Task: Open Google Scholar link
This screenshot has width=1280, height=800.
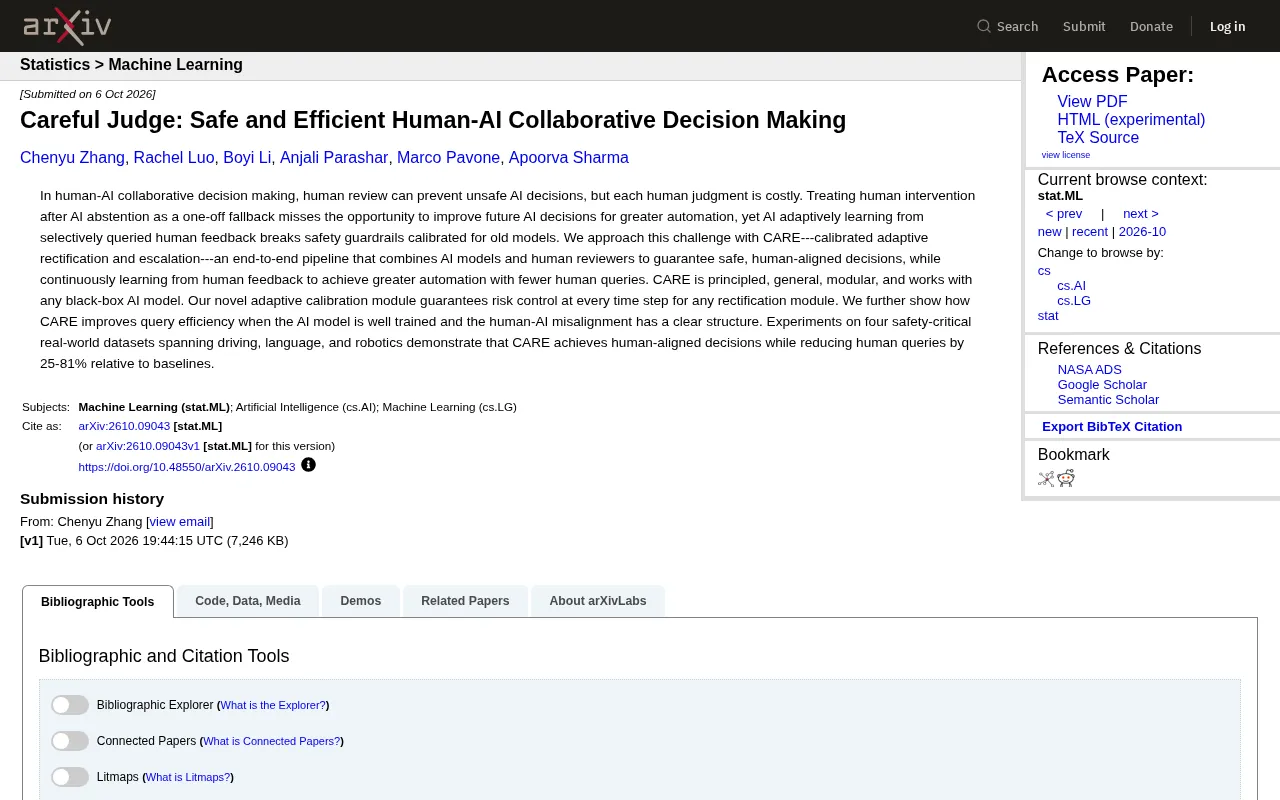Action: [x=1102, y=385]
